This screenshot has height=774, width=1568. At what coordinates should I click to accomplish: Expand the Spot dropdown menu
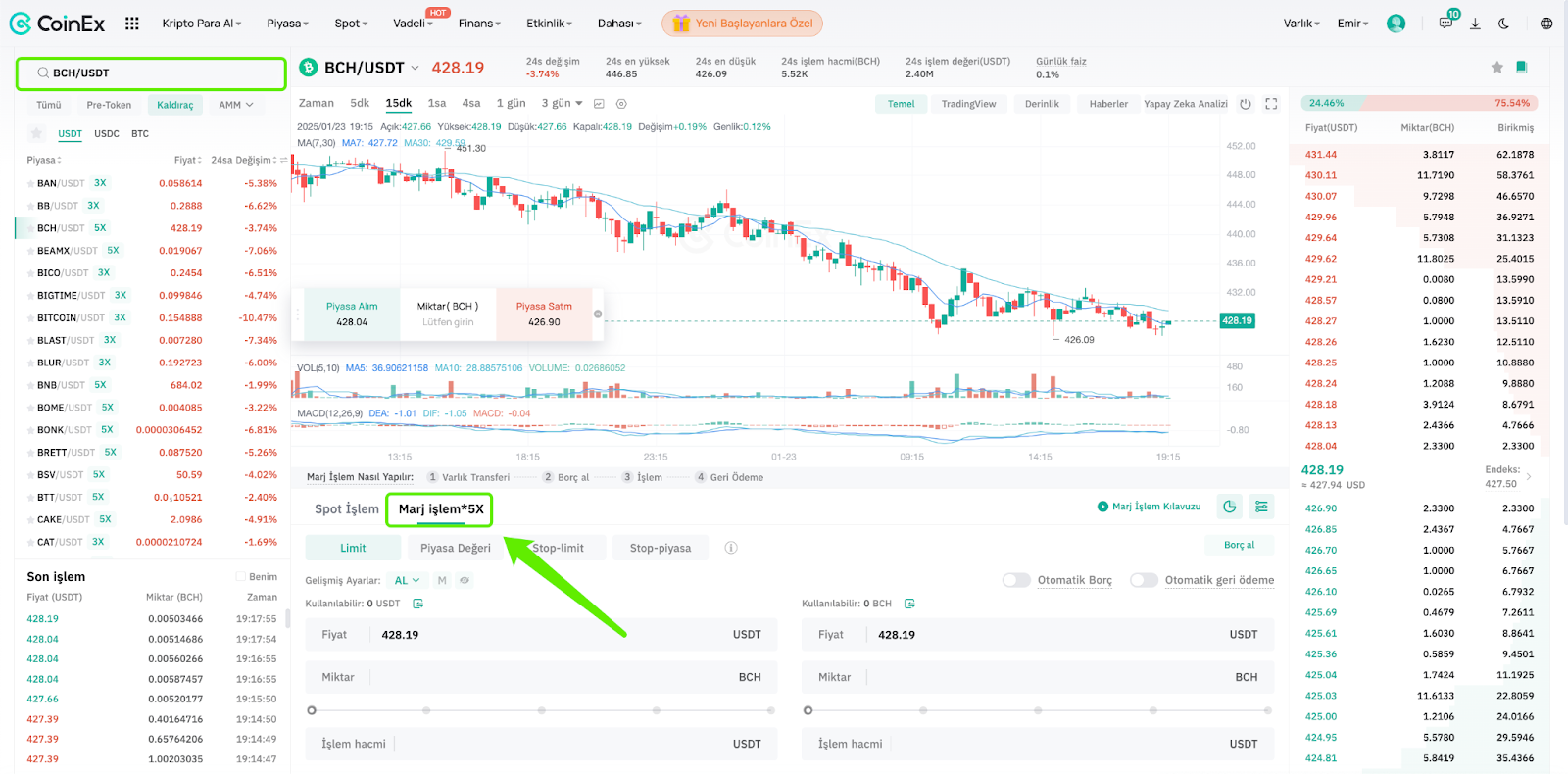click(x=351, y=23)
